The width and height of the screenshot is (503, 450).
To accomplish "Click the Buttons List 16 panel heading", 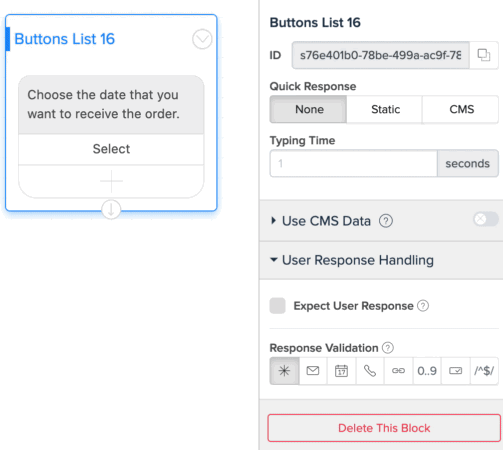I will click(x=315, y=23).
